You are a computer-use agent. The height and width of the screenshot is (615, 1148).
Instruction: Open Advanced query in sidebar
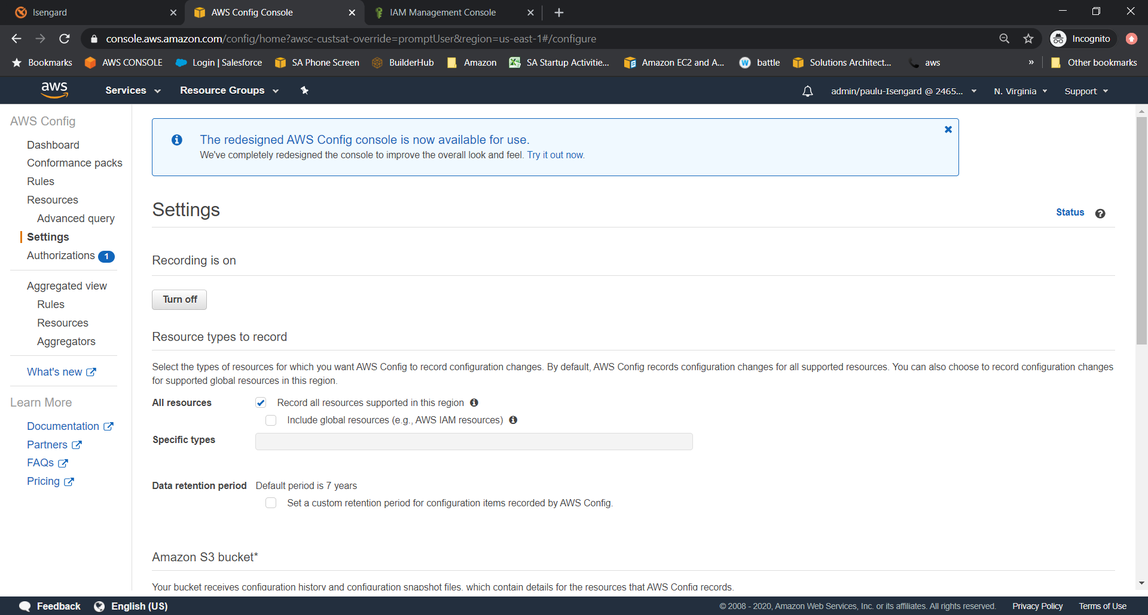pyautogui.click(x=76, y=218)
